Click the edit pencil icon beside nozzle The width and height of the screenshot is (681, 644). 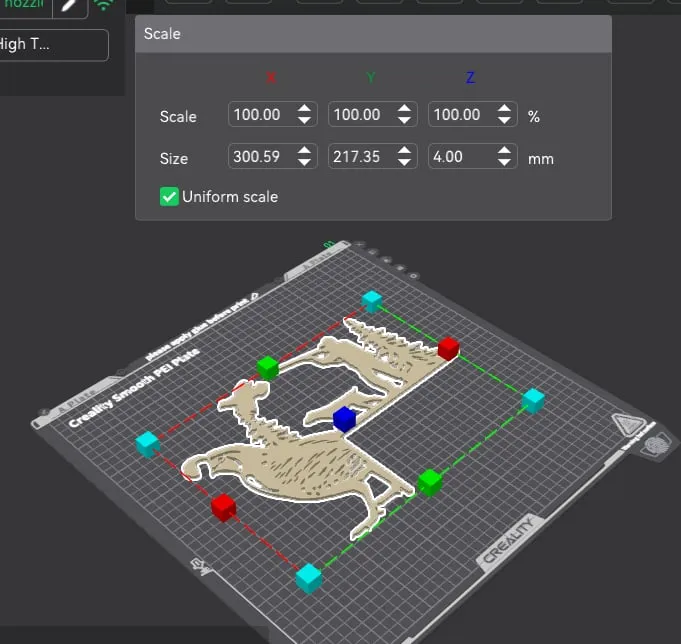coord(69,6)
